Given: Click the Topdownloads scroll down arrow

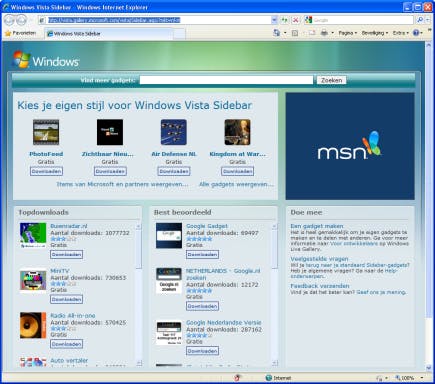Looking at the screenshot, I should (139, 363).
